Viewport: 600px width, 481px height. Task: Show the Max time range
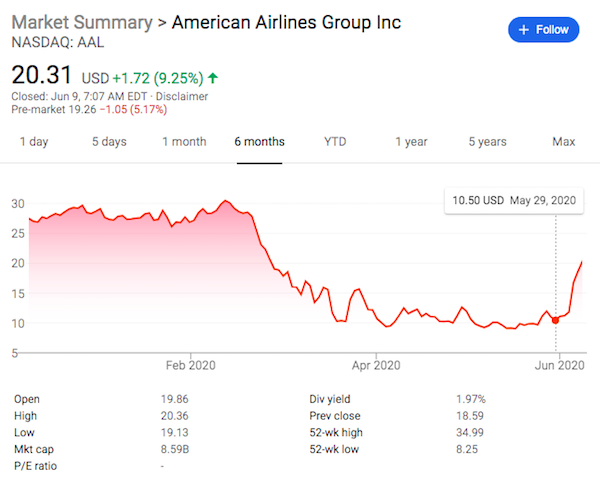click(563, 142)
